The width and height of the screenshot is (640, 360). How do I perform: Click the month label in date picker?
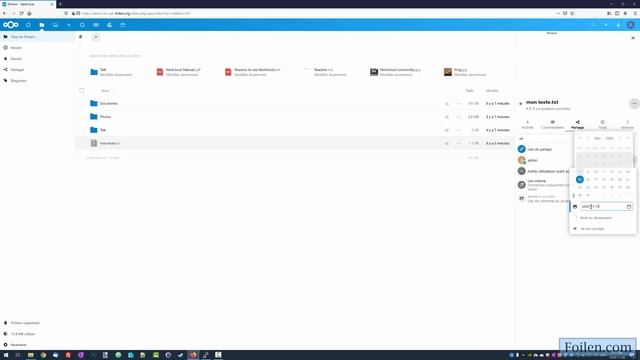pyautogui.click(x=597, y=138)
